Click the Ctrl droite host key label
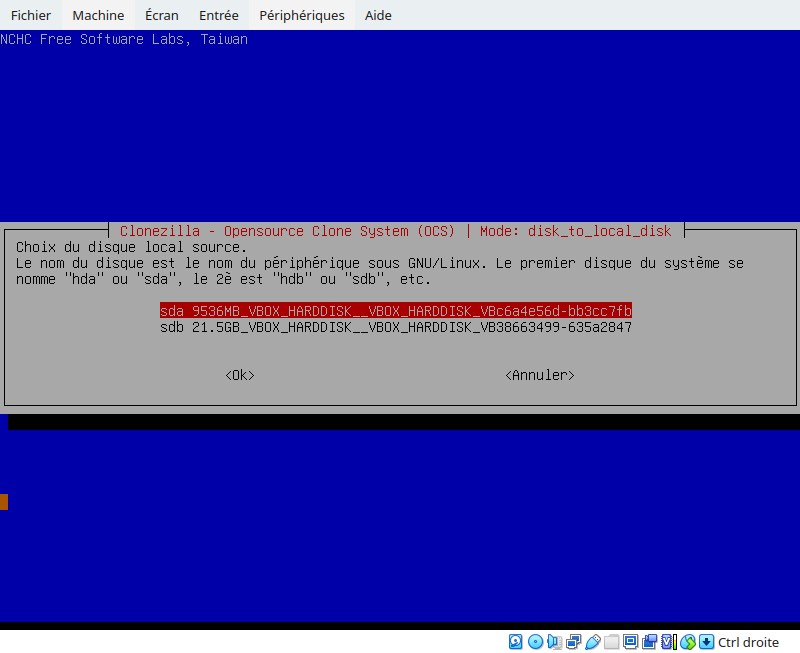 pos(748,642)
